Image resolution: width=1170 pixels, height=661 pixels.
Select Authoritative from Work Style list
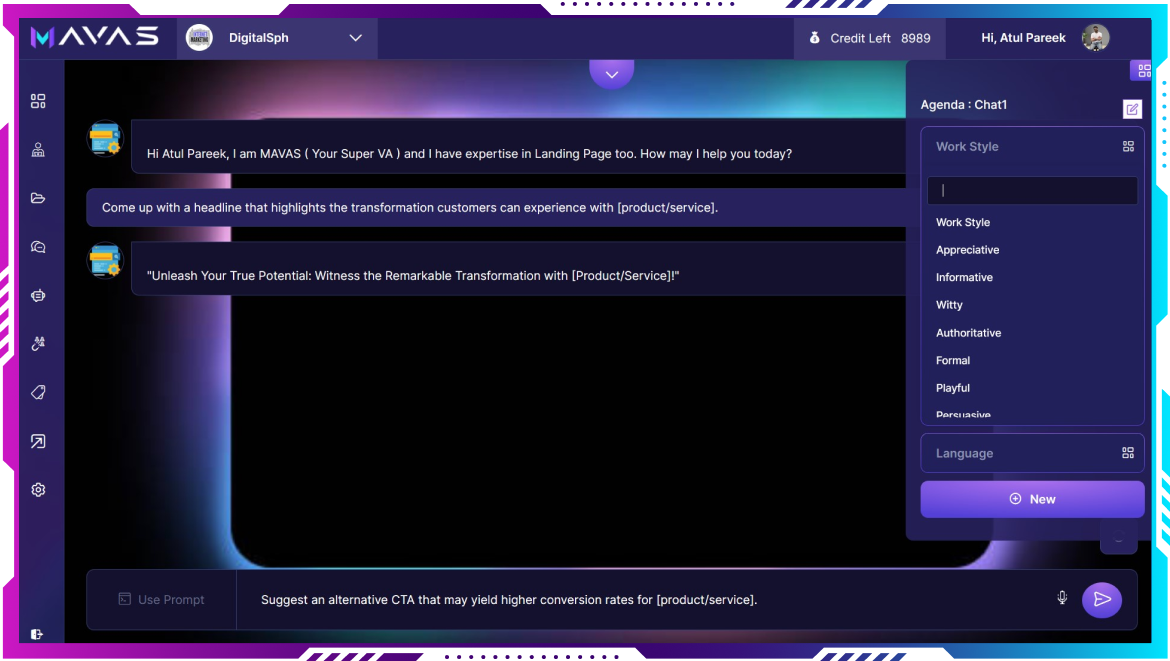968,333
